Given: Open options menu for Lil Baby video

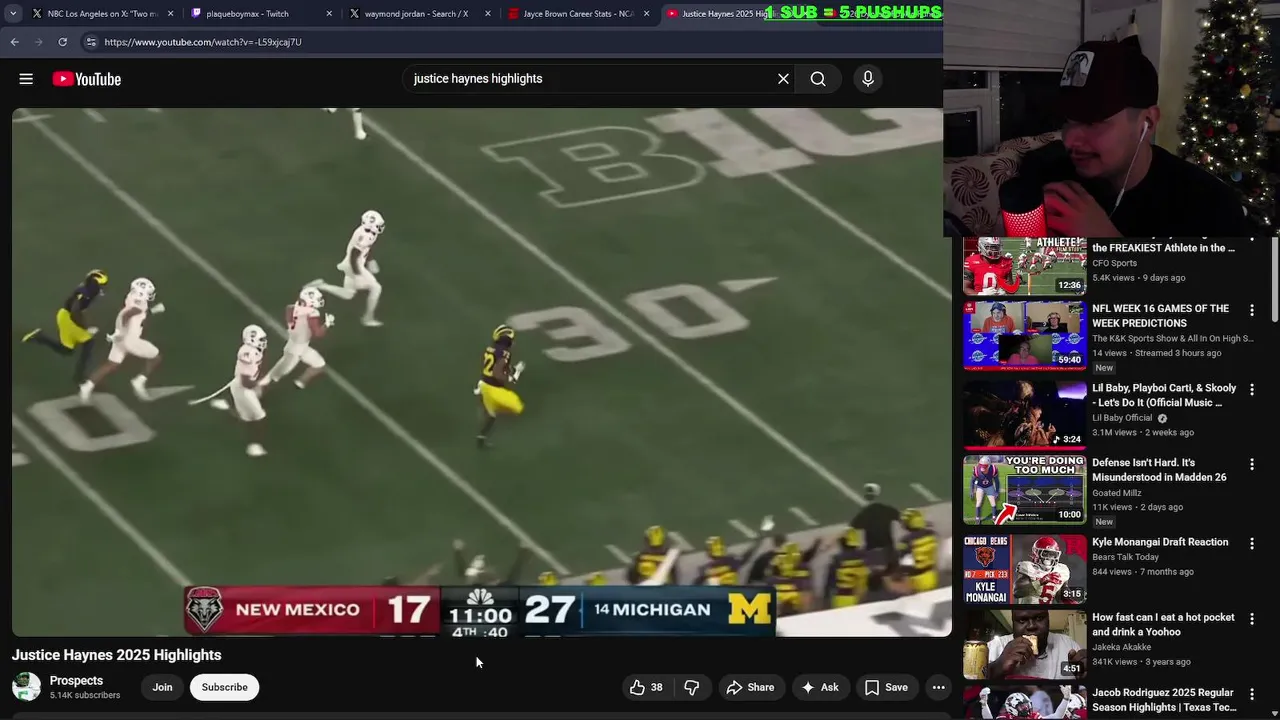Looking at the screenshot, I should pyautogui.click(x=1251, y=390).
